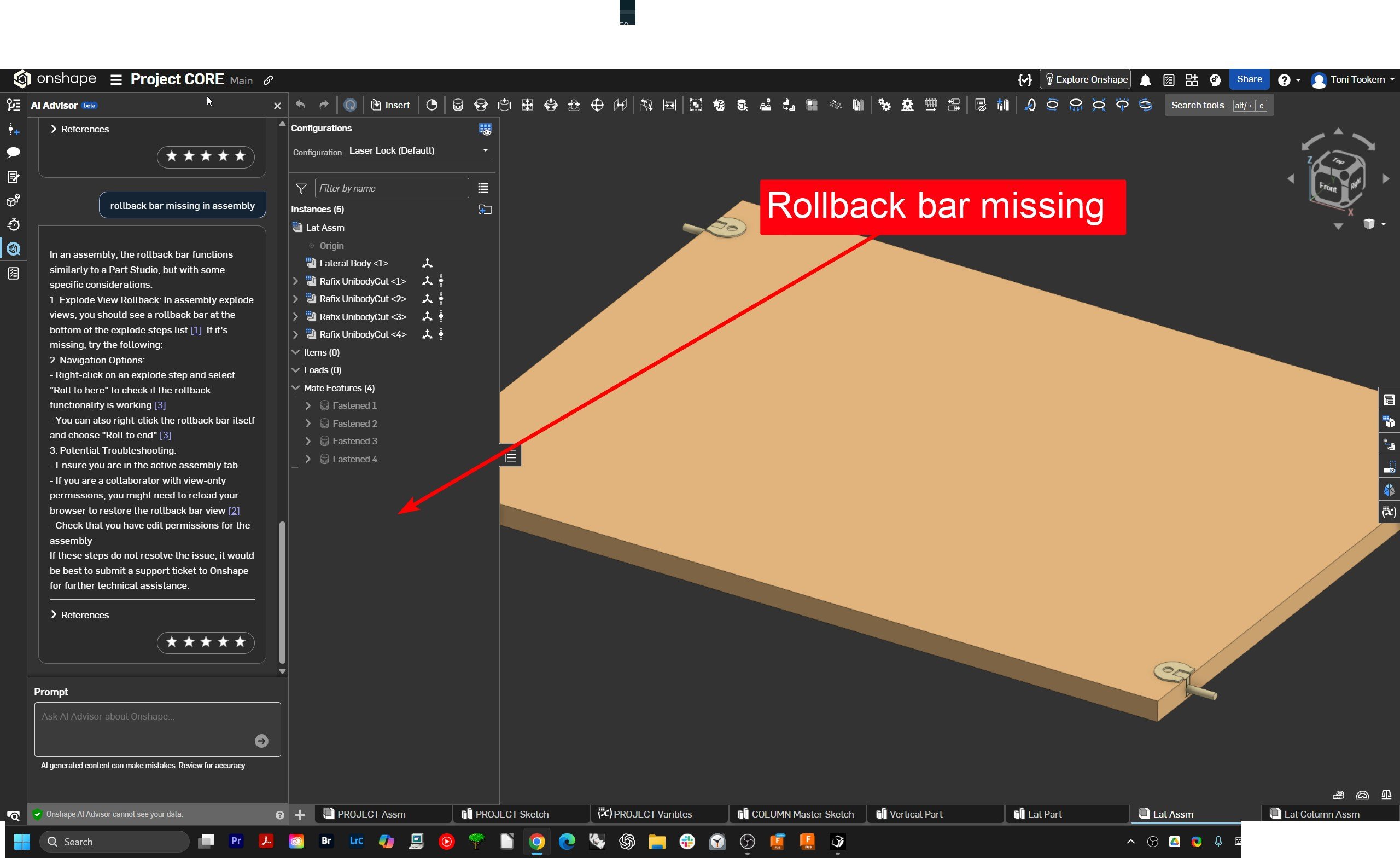This screenshot has width=1400, height=858.
Task: Select the Fastened mate tool
Action: (457, 105)
